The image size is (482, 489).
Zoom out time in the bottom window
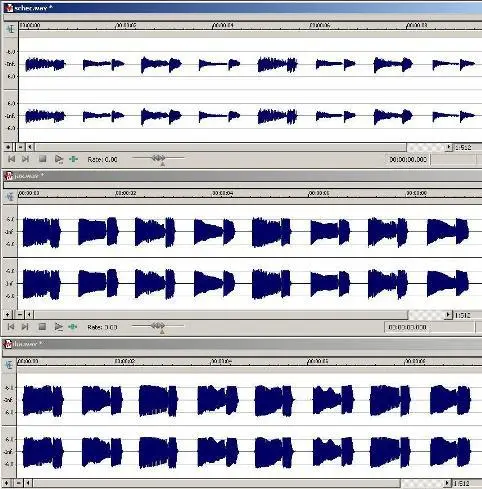point(19,483)
